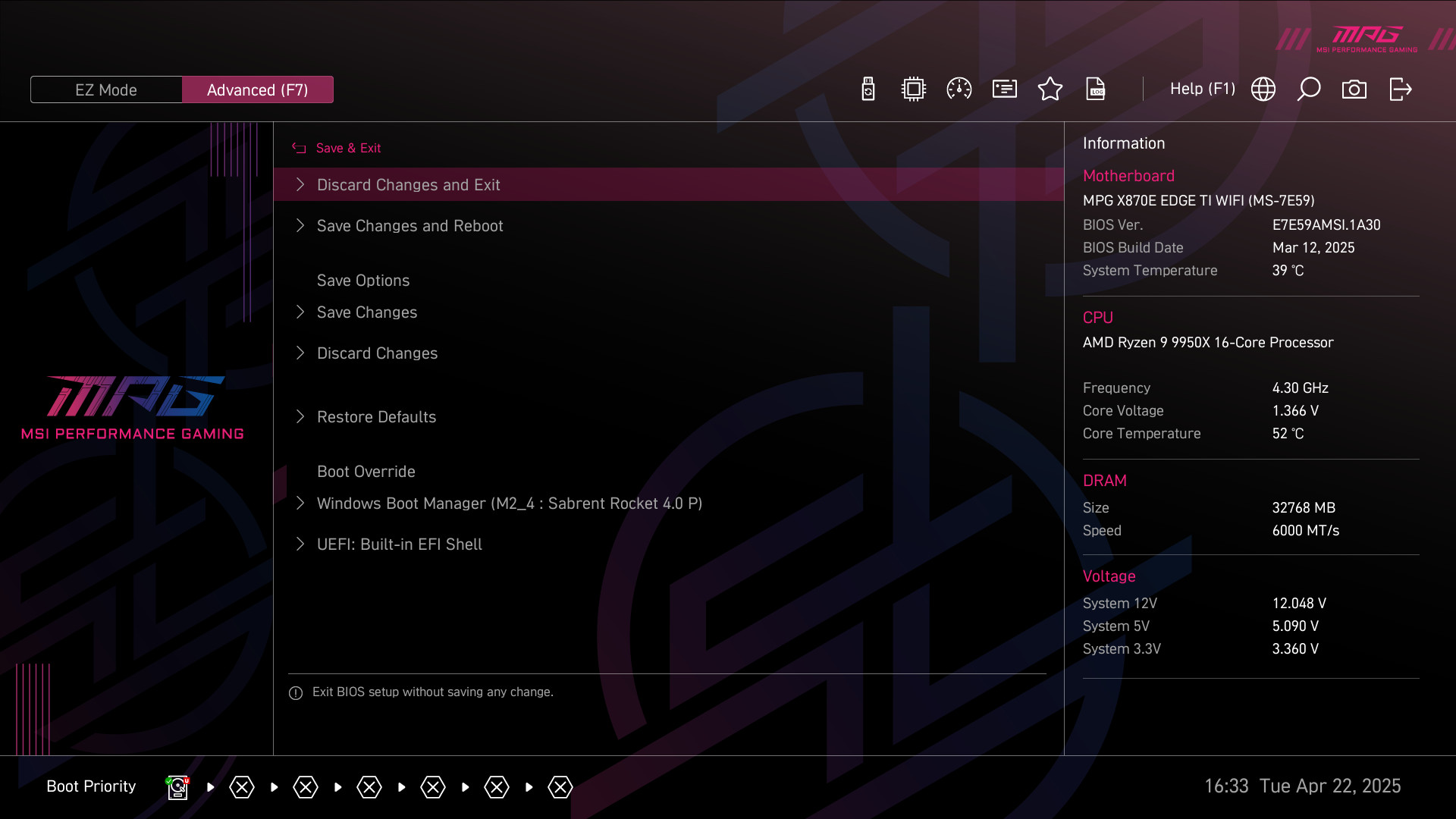Click the BIOS version E7E59AMSI.1A30

point(1326,225)
